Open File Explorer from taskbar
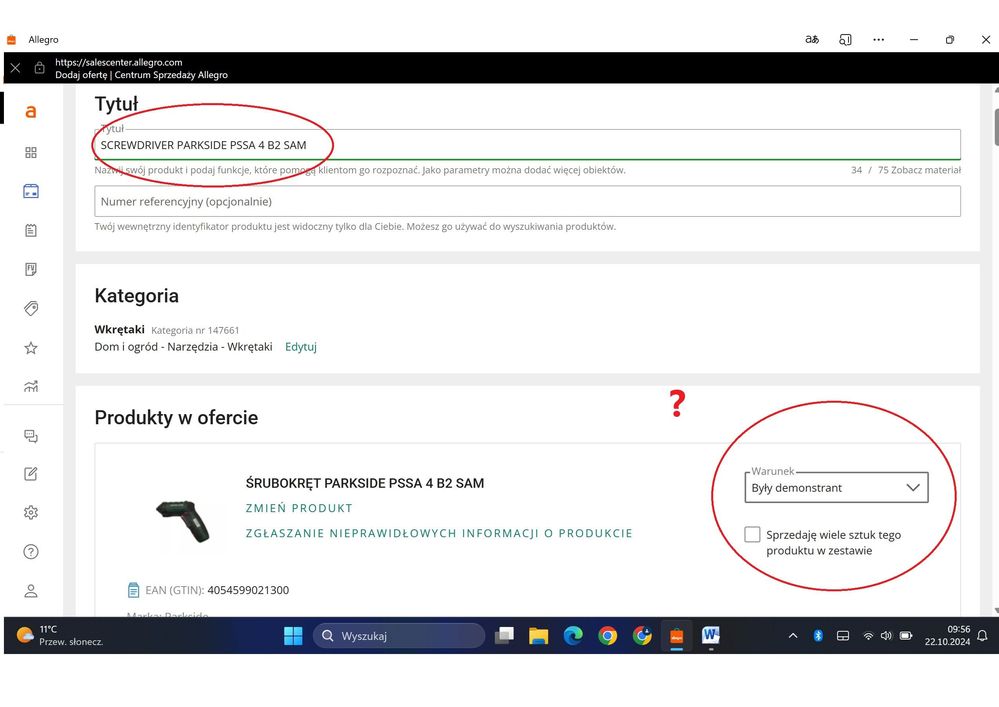 (538, 636)
